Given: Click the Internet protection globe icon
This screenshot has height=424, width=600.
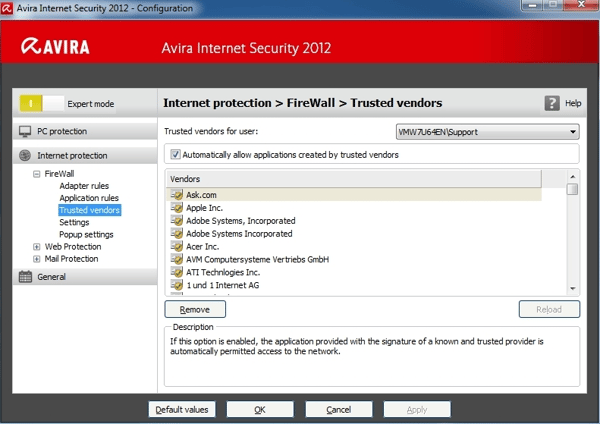Looking at the screenshot, I should tap(25, 155).
